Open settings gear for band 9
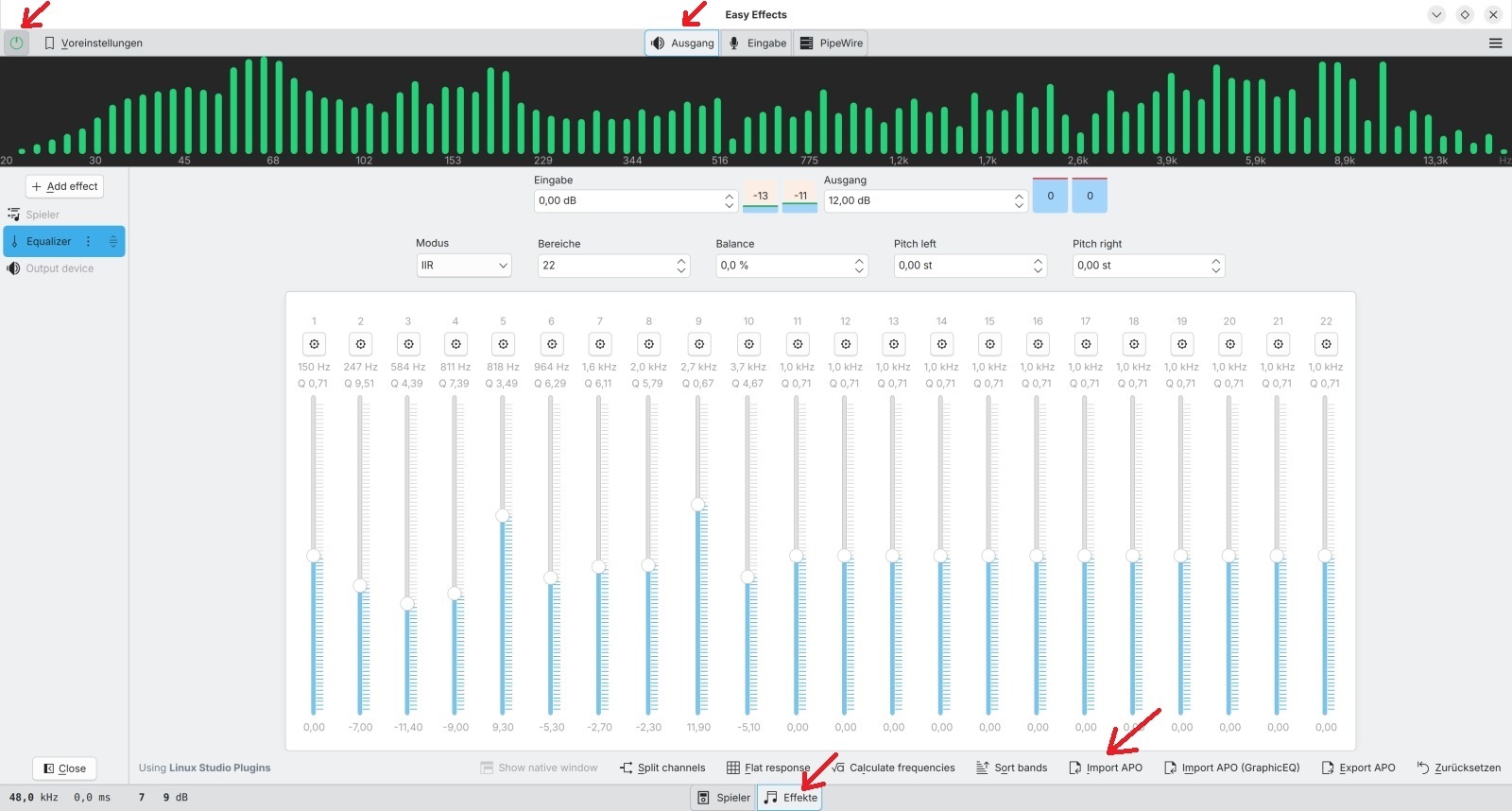This screenshot has height=811, width=1512. [x=699, y=344]
